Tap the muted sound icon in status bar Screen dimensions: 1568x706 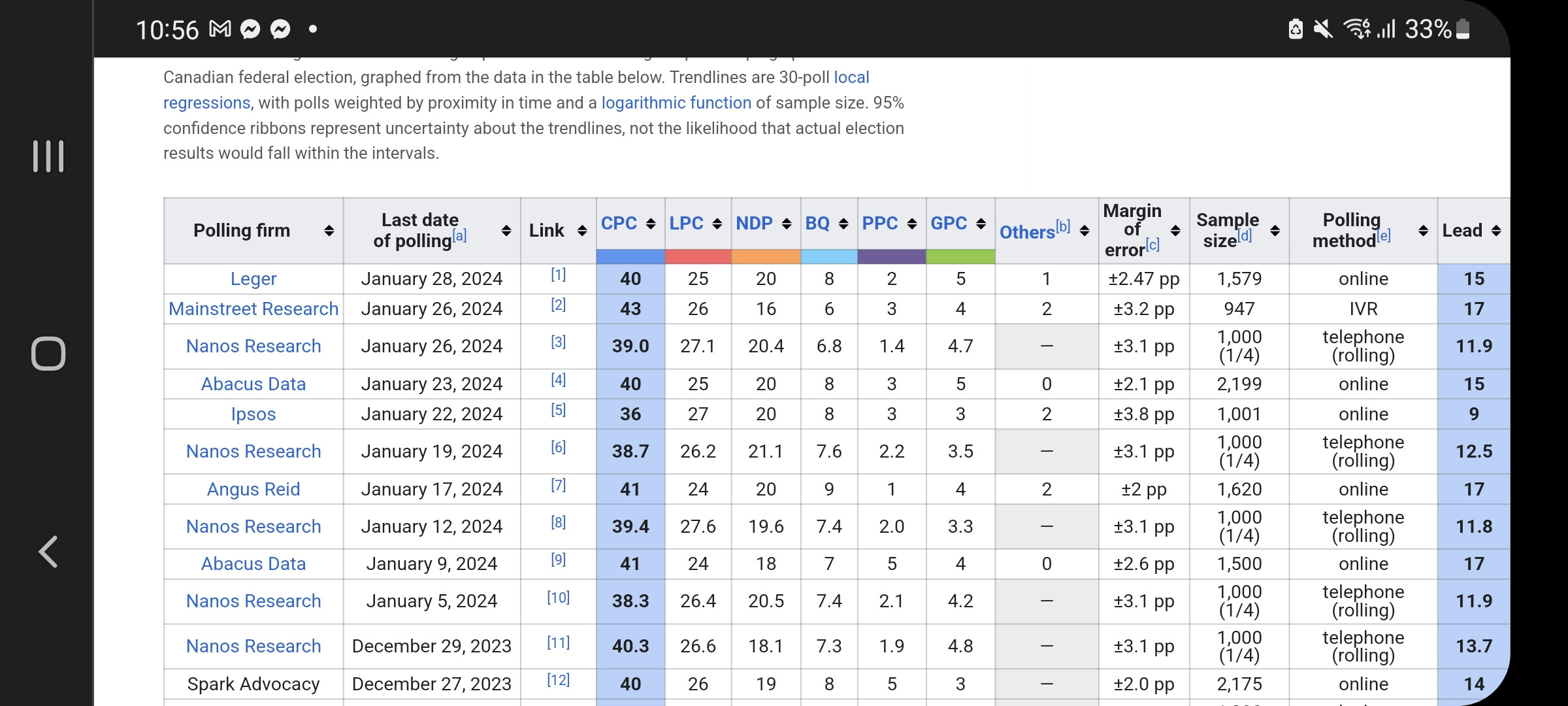click(1323, 29)
